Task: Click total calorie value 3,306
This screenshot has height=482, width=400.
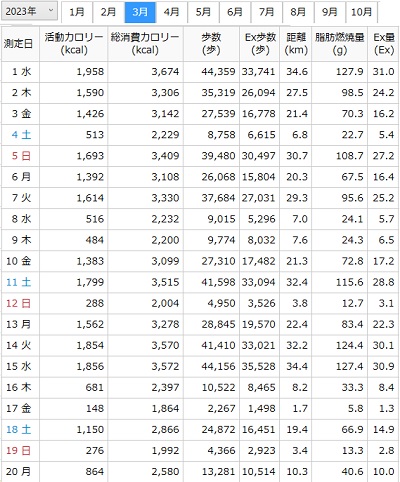Action: pos(165,93)
